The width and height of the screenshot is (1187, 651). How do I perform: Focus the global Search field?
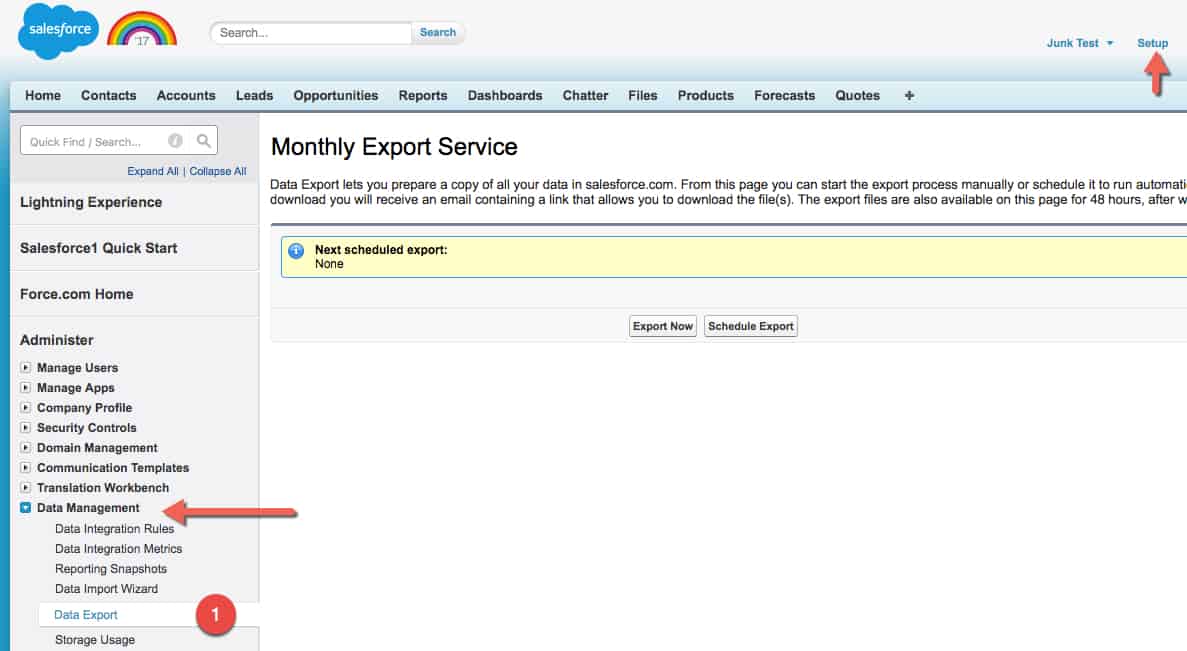pyautogui.click(x=312, y=33)
